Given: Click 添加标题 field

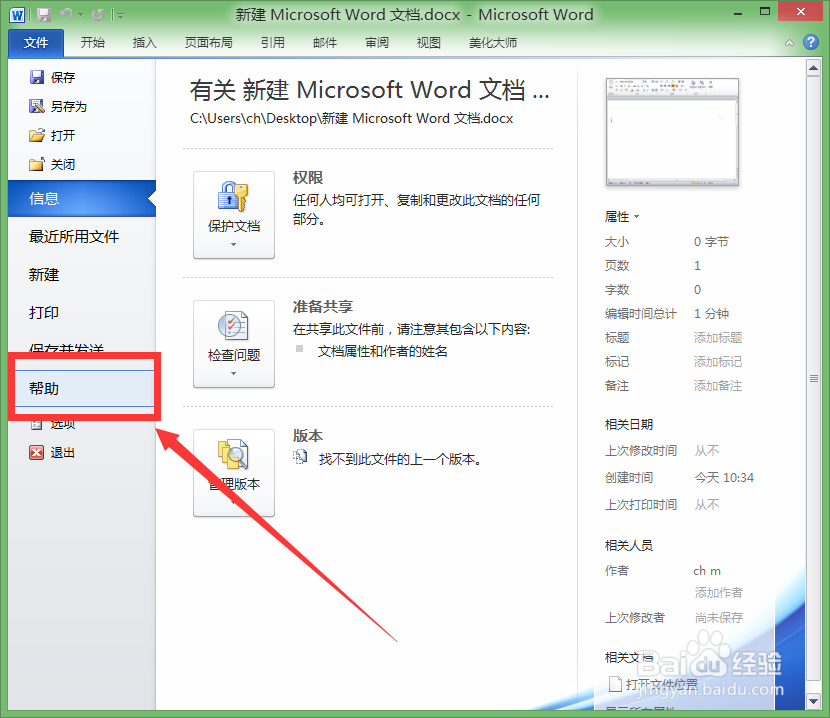Looking at the screenshot, I should (x=718, y=338).
